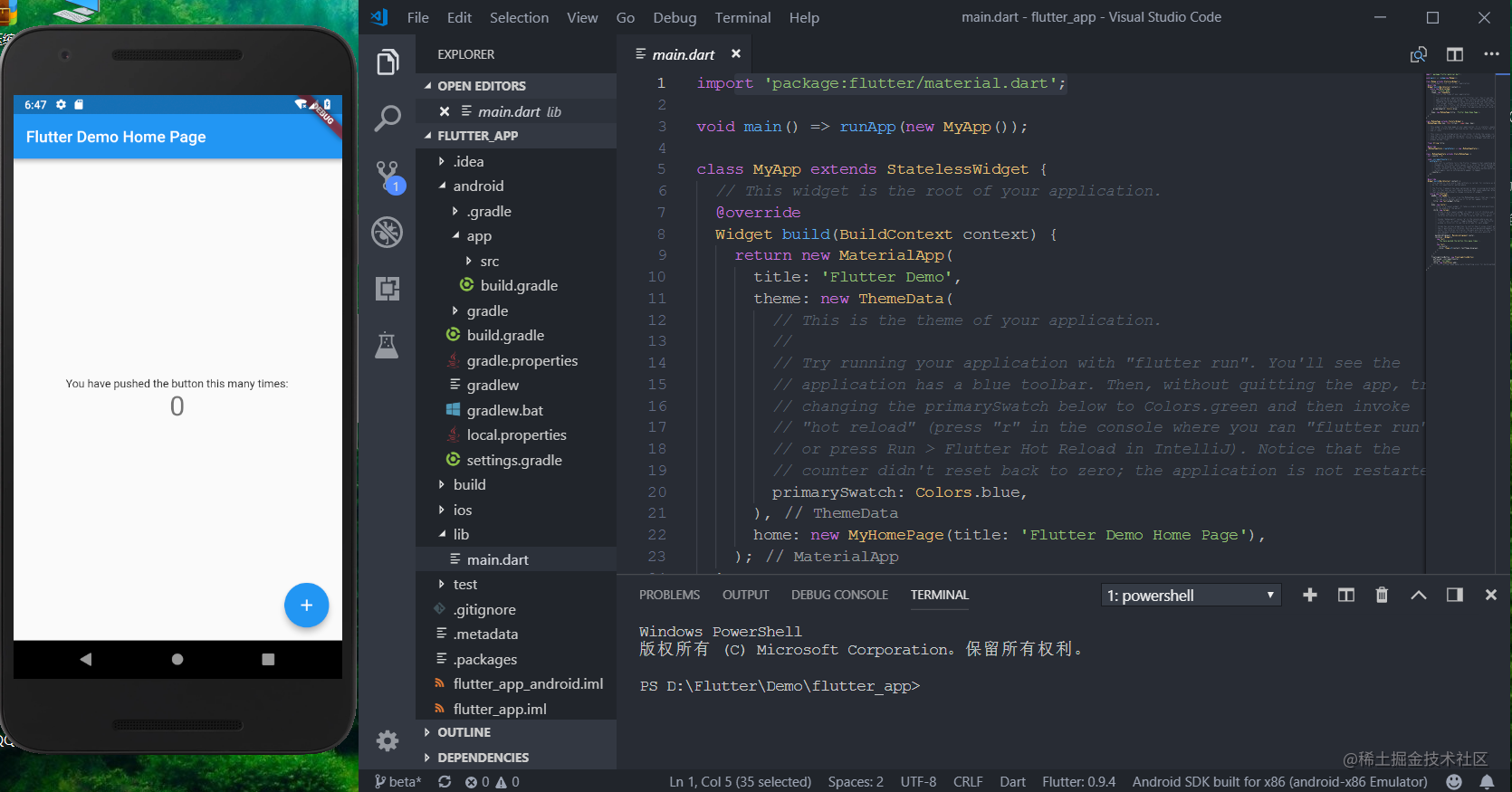The width and height of the screenshot is (1512, 792).
Task: Kill the terminal with trash icon
Action: [1382, 595]
